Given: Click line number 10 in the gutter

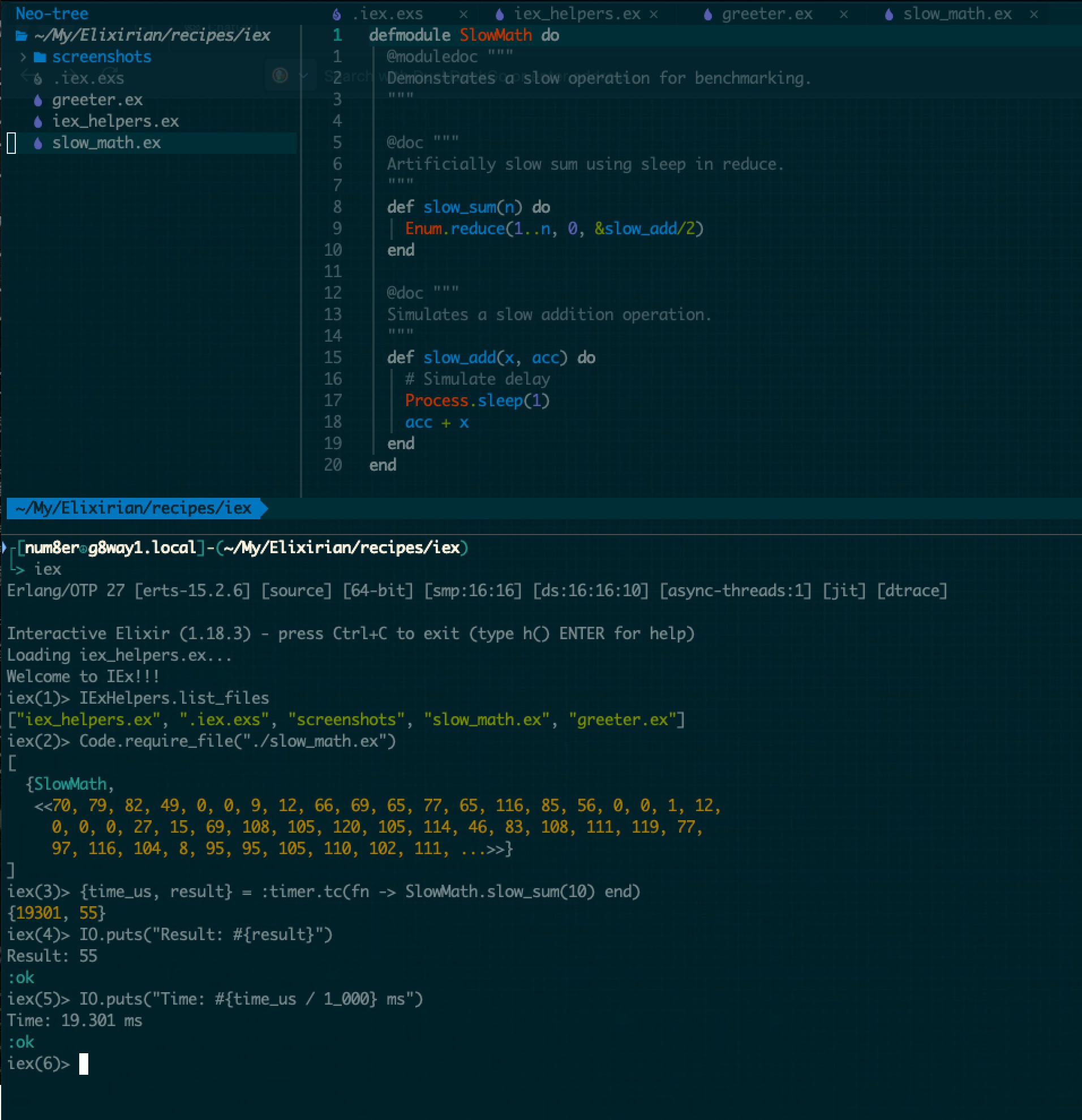Looking at the screenshot, I should point(333,250).
